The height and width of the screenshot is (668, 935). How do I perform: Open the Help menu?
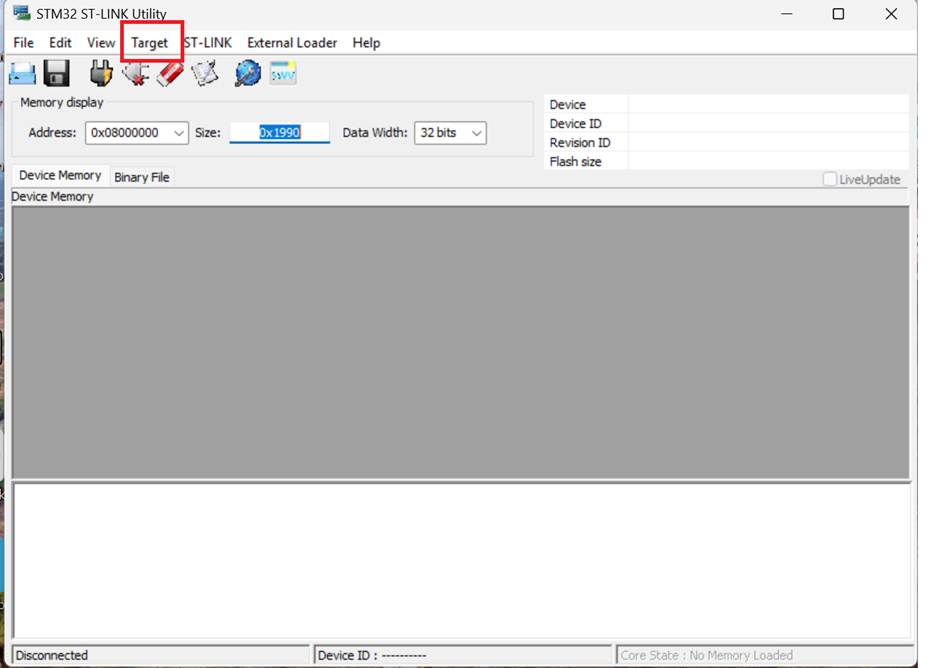coord(366,43)
